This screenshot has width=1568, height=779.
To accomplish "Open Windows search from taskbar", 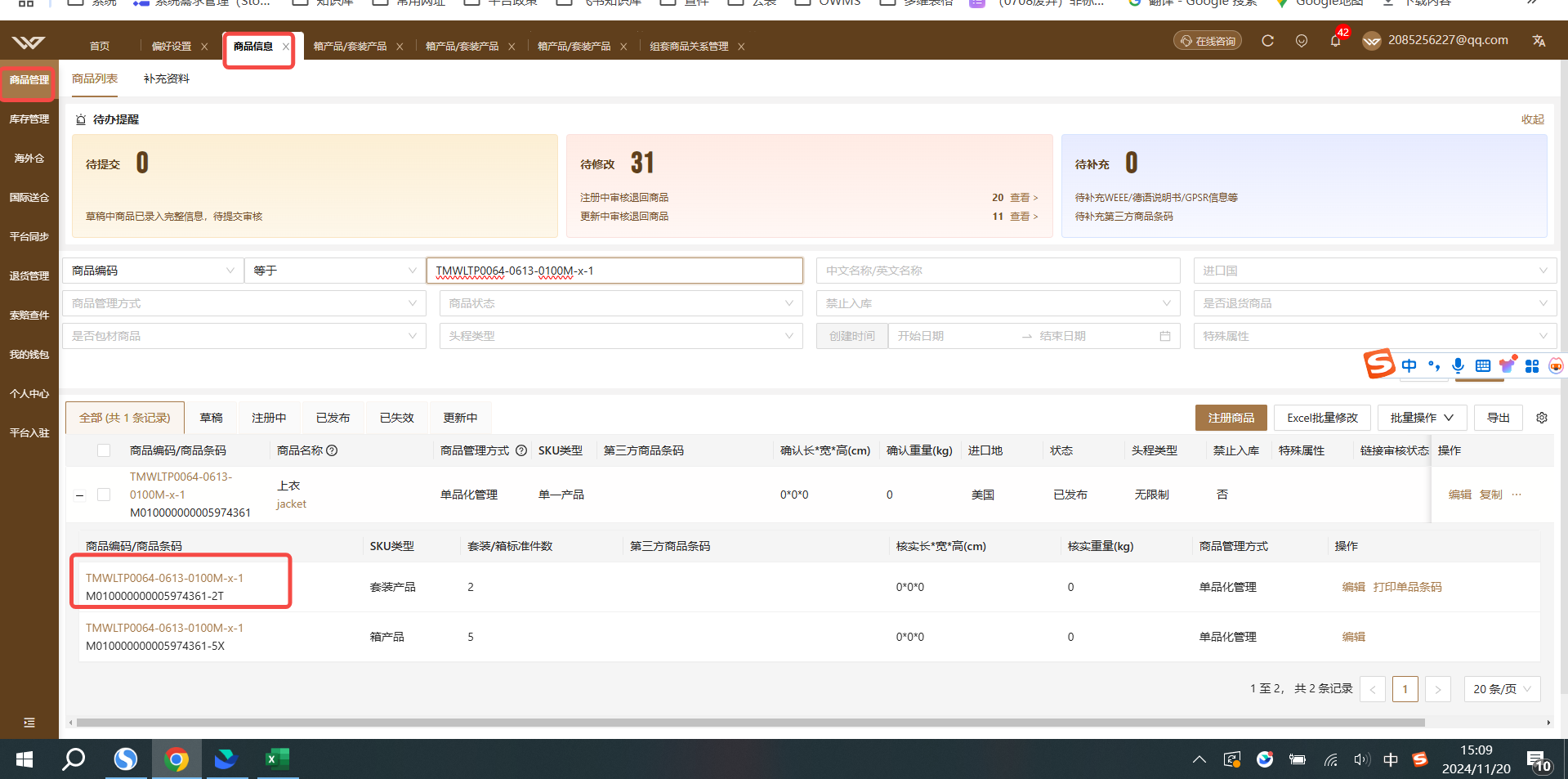I will pos(74,759).
